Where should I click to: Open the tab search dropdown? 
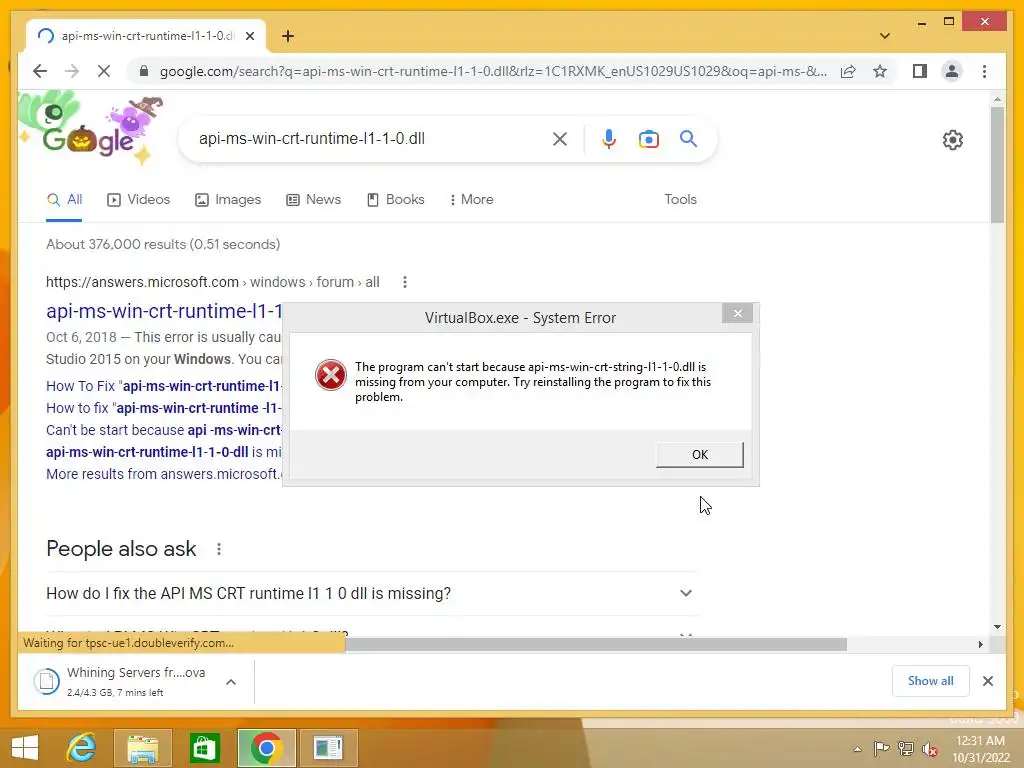(884, 36)
